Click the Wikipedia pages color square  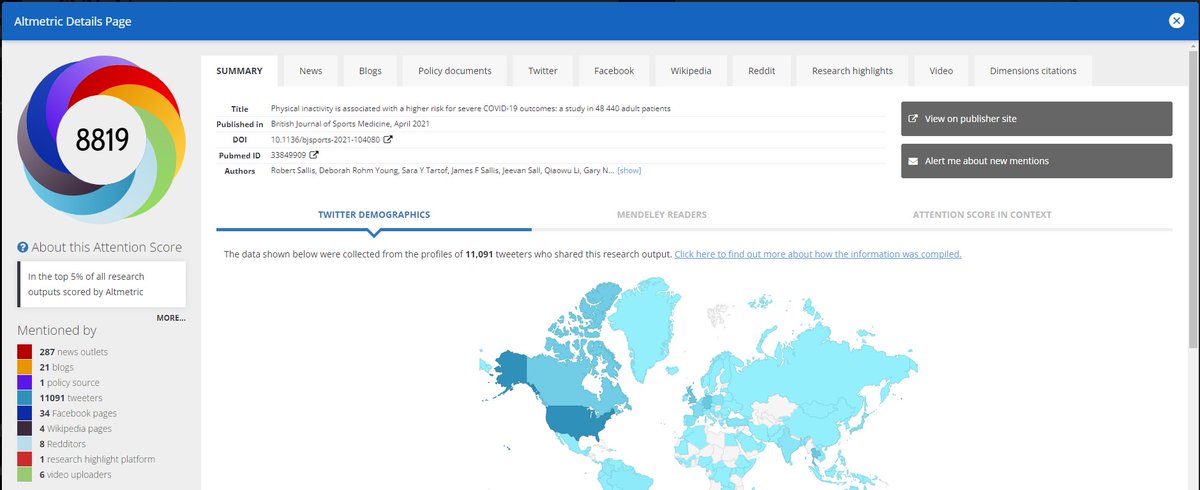(25, 428)
